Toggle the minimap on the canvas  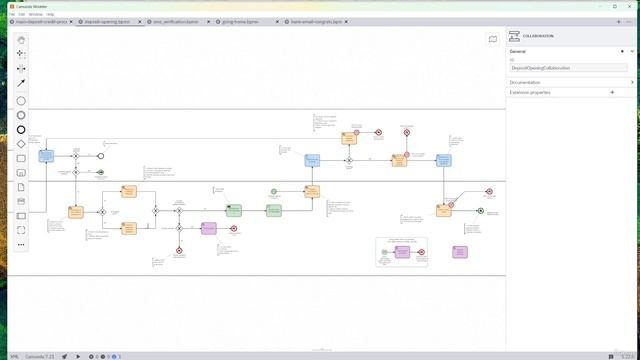point(493,39)
